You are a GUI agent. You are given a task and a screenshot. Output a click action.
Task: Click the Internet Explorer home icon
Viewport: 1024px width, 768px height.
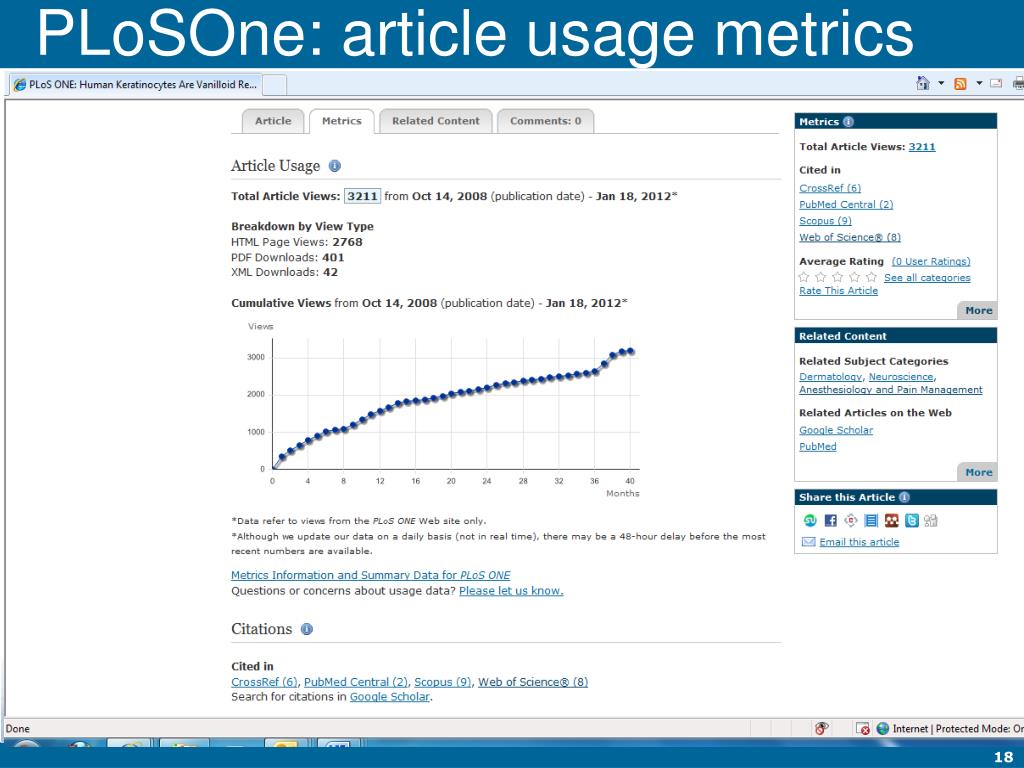click(923, 83)
